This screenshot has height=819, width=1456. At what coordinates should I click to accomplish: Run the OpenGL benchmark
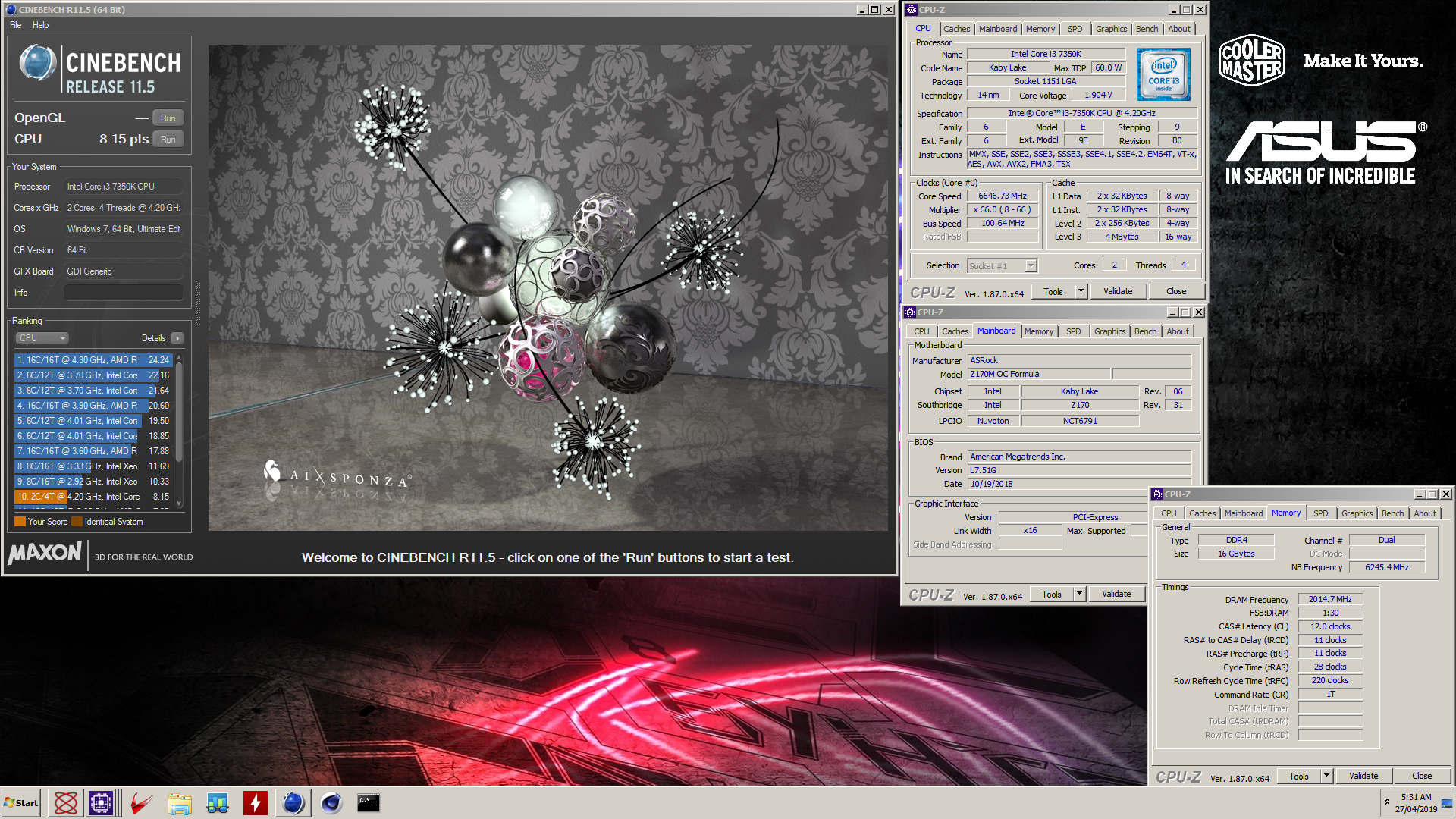pos(168,118)
